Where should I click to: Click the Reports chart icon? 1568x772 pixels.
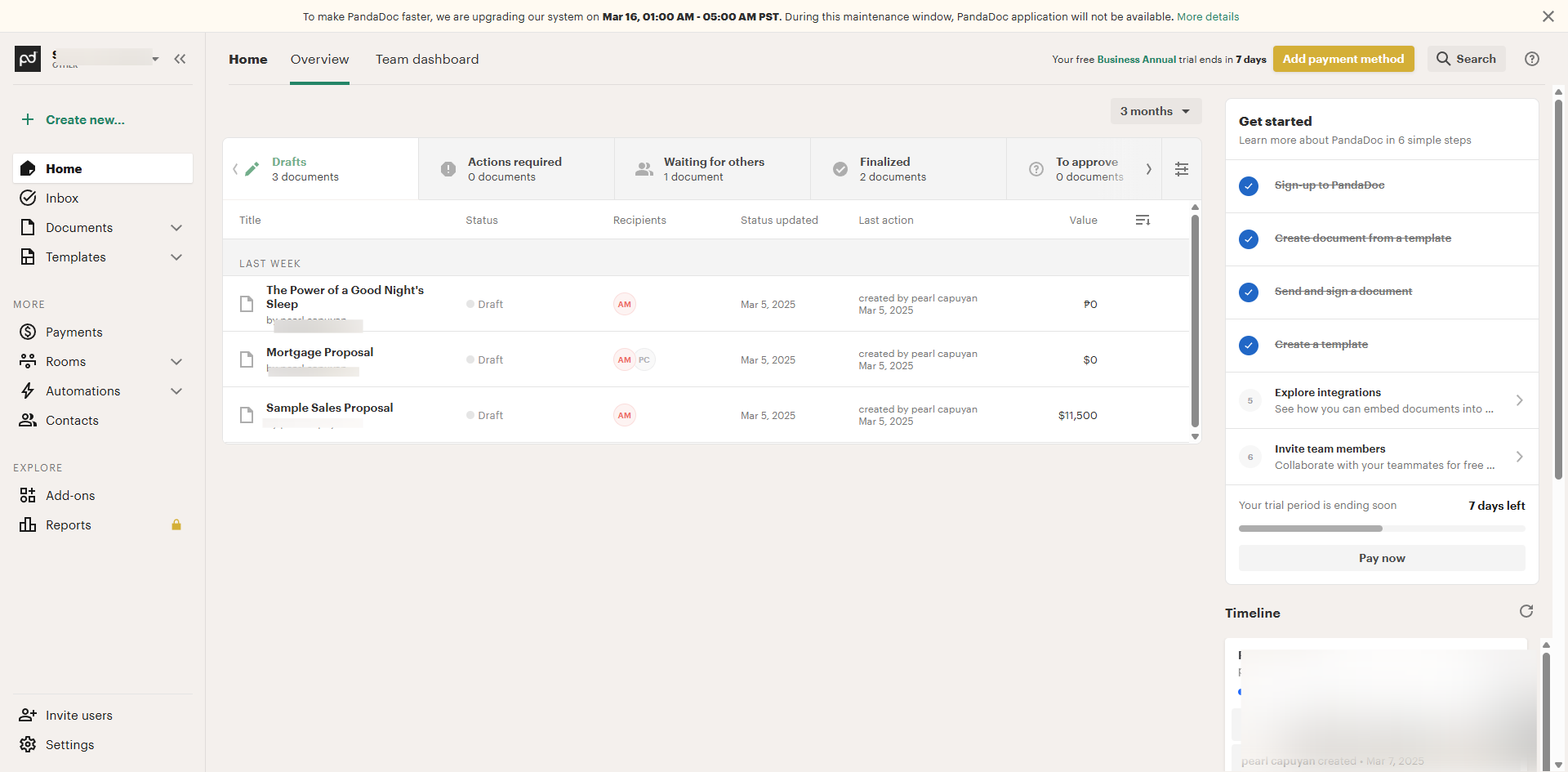(28, 524)
